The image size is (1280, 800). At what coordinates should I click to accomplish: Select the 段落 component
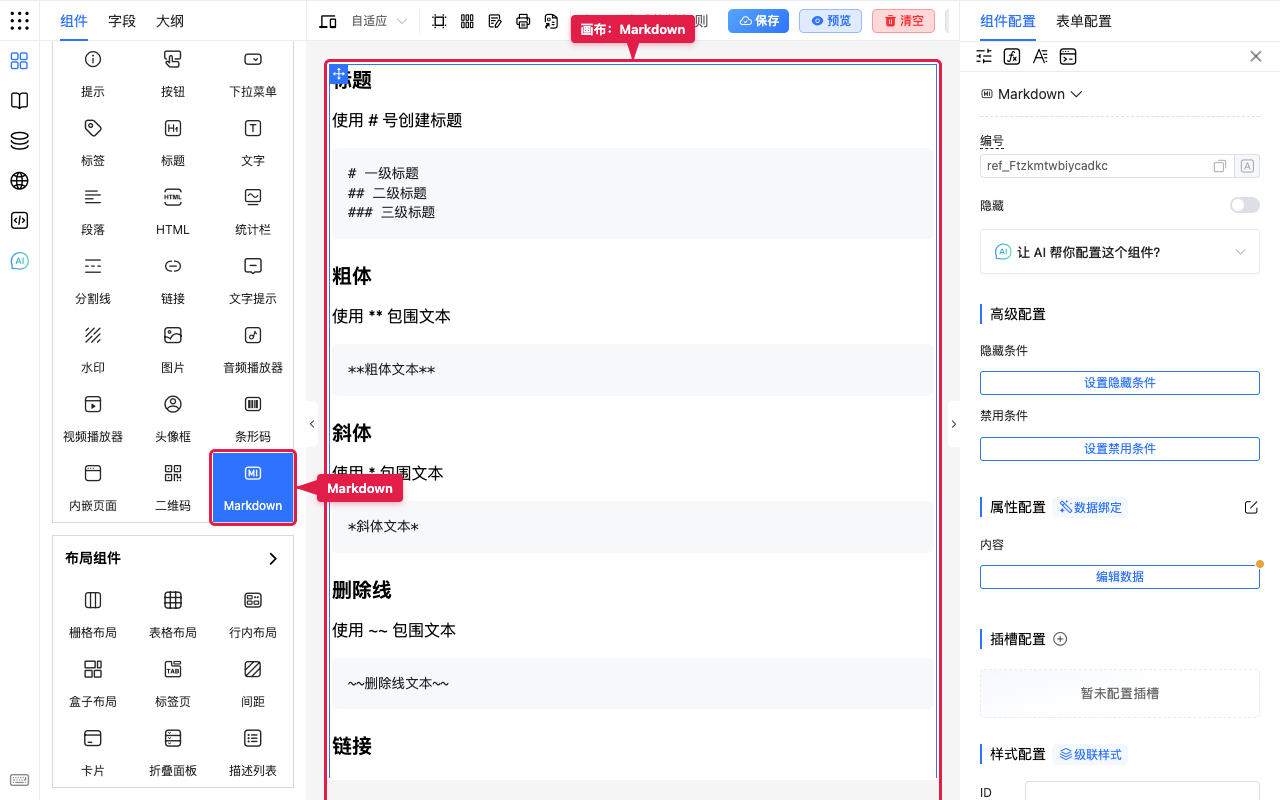point(93,211)
